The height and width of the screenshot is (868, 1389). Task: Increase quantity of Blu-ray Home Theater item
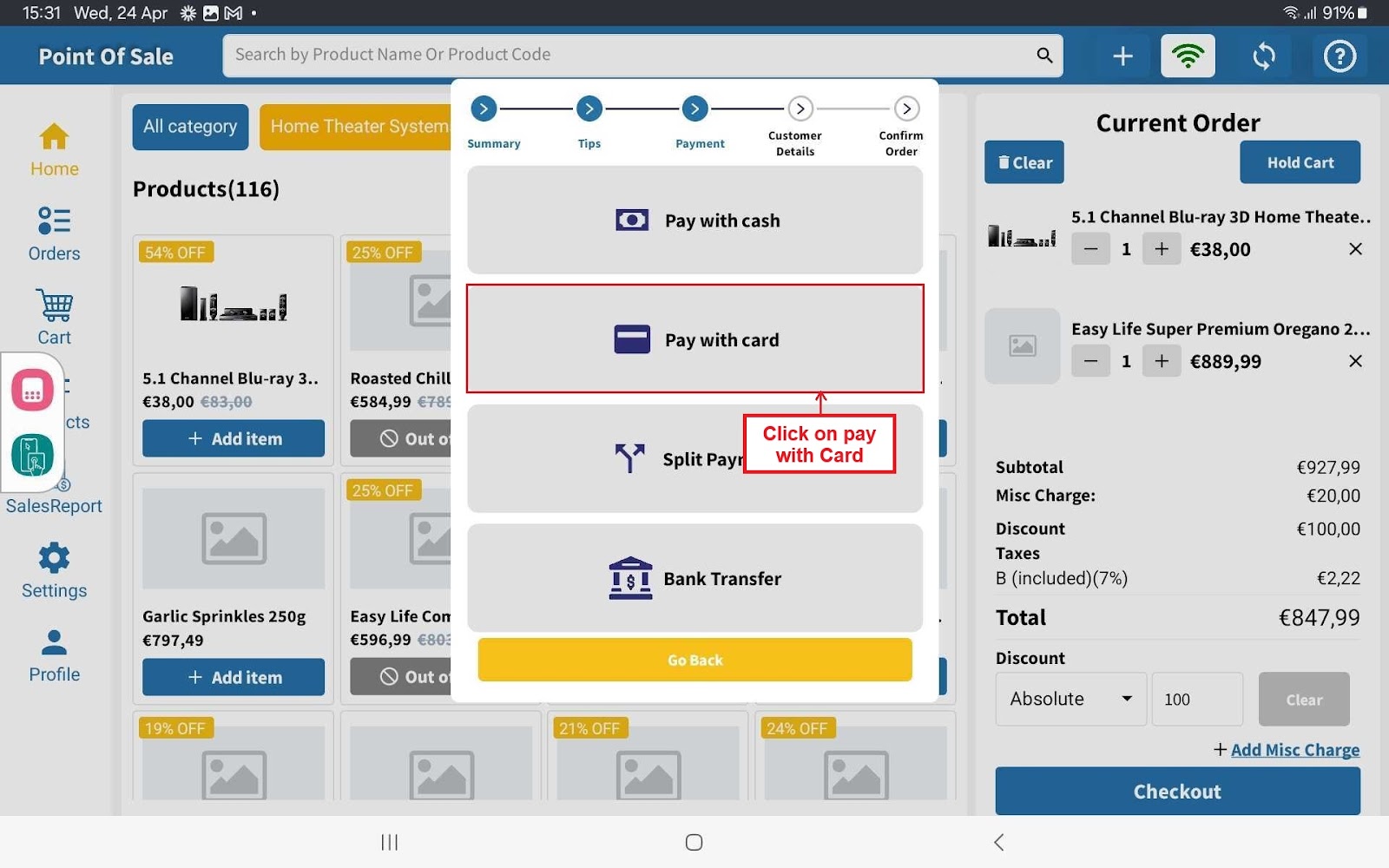click(x=1161, y=249)
